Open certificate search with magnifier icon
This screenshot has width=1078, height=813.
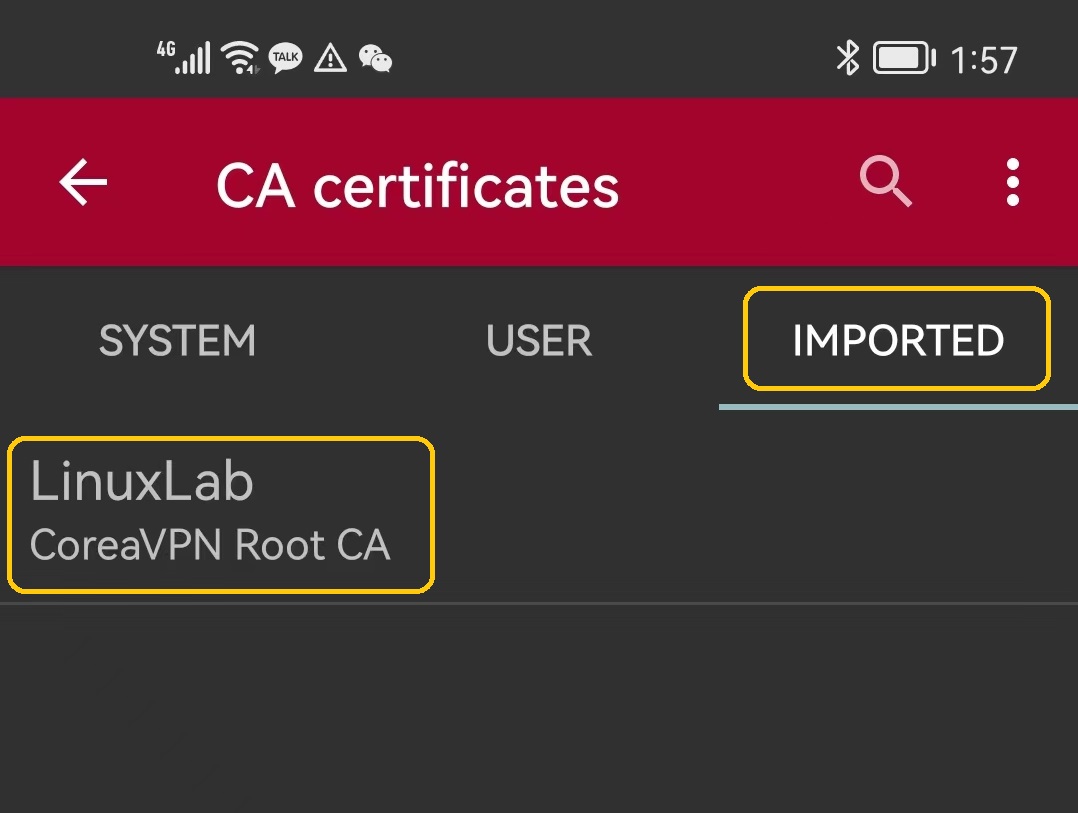tap(886, 182)
